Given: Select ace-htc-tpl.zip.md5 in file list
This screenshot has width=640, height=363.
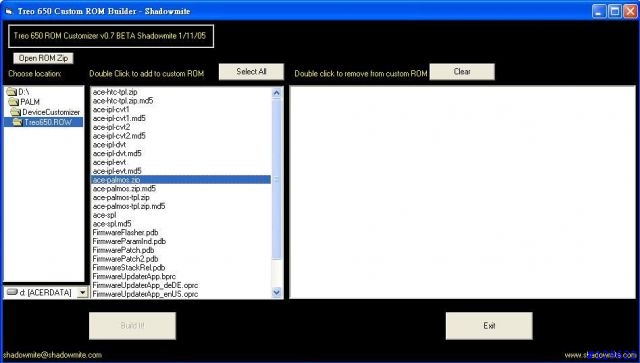Looking at the screenshot, I should click(x=123, y=100).
